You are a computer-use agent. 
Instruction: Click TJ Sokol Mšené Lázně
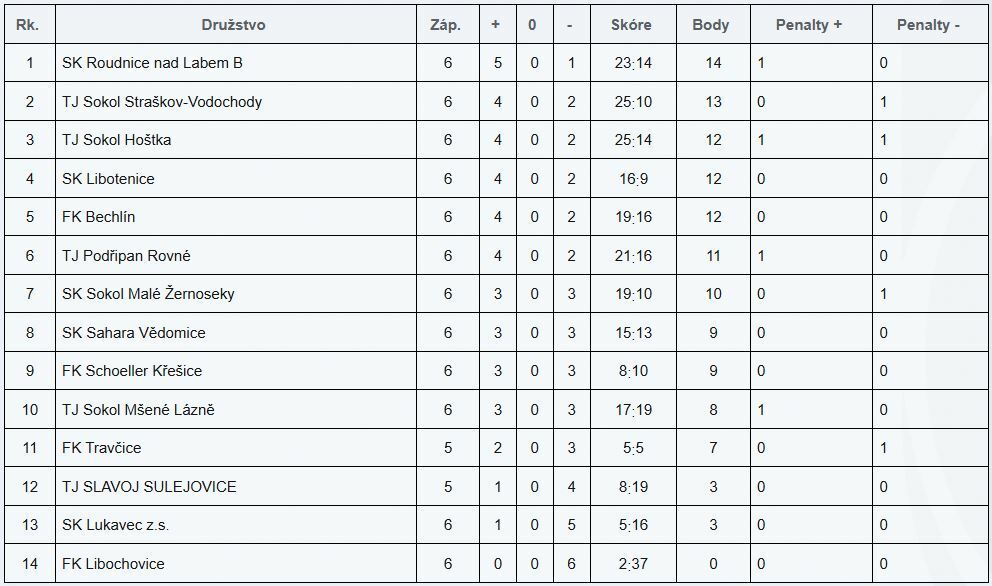pos(138,410)
